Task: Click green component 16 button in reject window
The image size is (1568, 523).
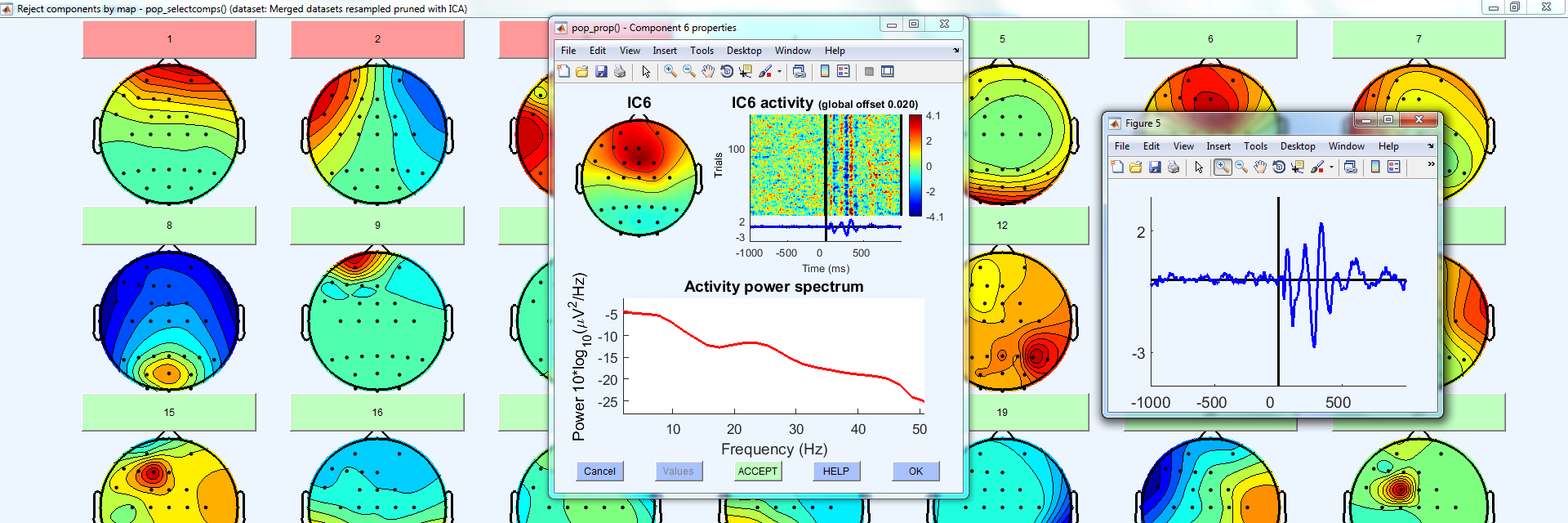Action: point(377,413)
